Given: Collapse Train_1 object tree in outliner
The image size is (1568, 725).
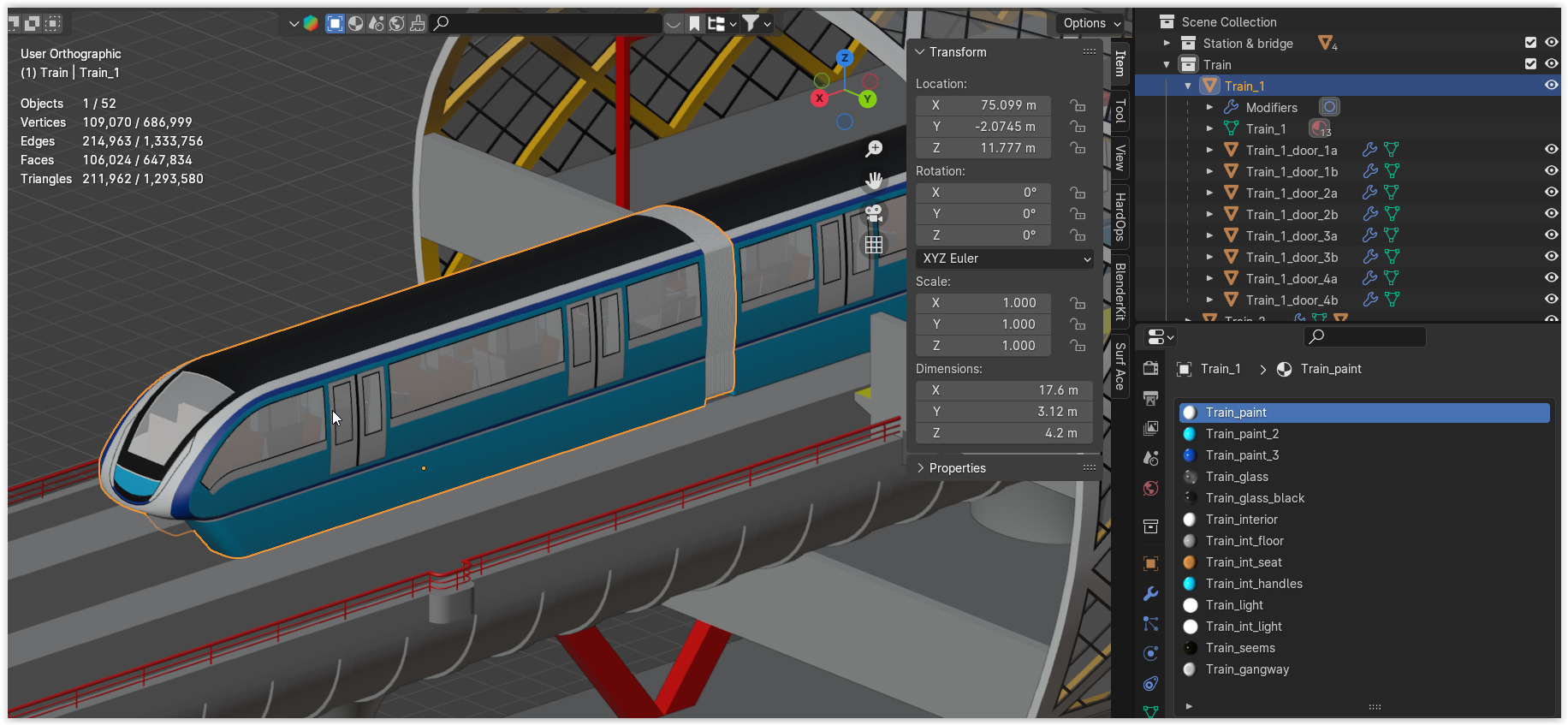Looking at the screenshot, I should [1188, 86].
